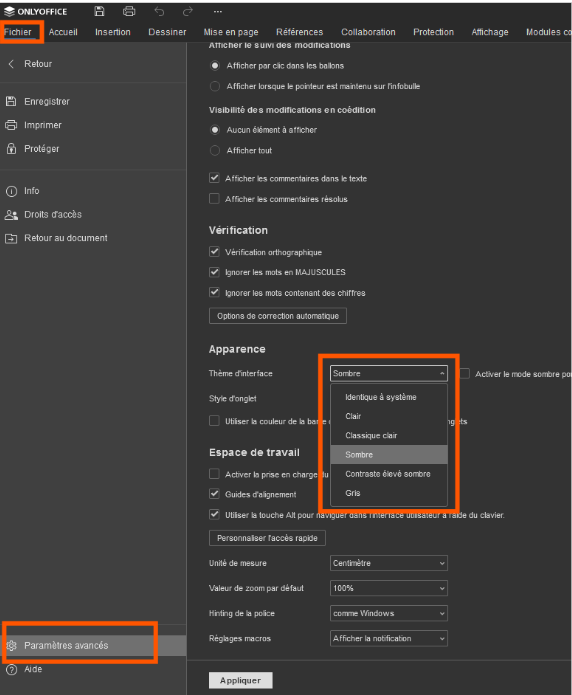Toggle Afficher les commentaires dans le texte
Screen dimensions: 572x695
pyautogui.click(x=214, y=178)
